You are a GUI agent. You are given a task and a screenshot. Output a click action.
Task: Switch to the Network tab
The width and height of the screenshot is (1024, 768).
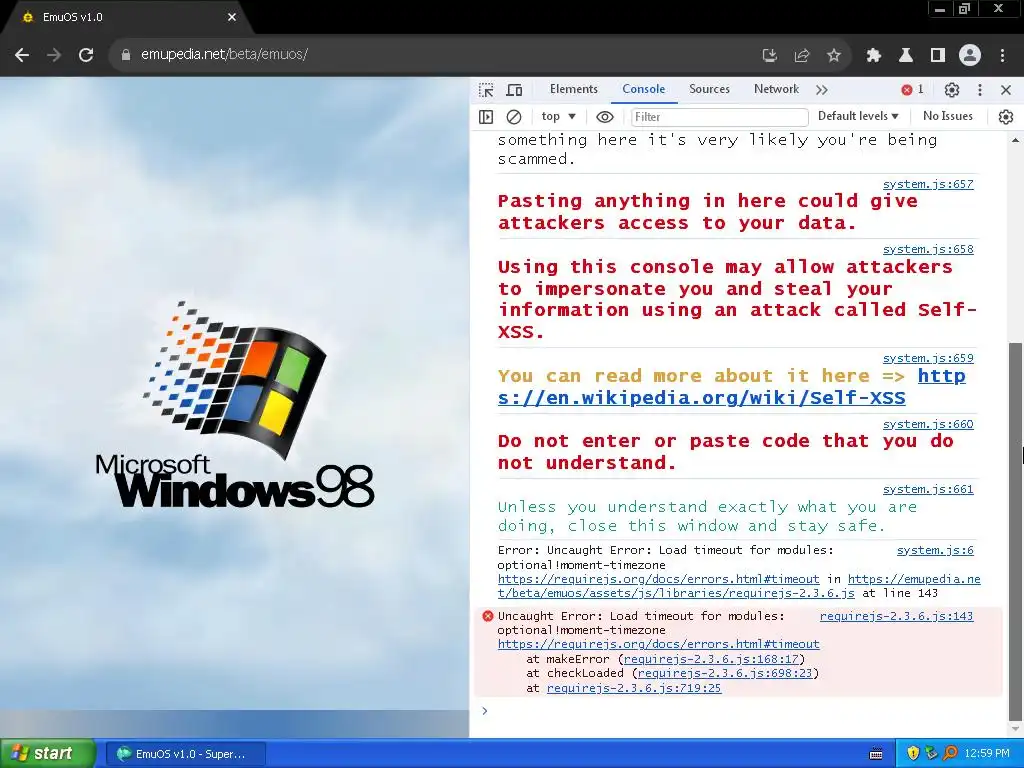[776, 89]
